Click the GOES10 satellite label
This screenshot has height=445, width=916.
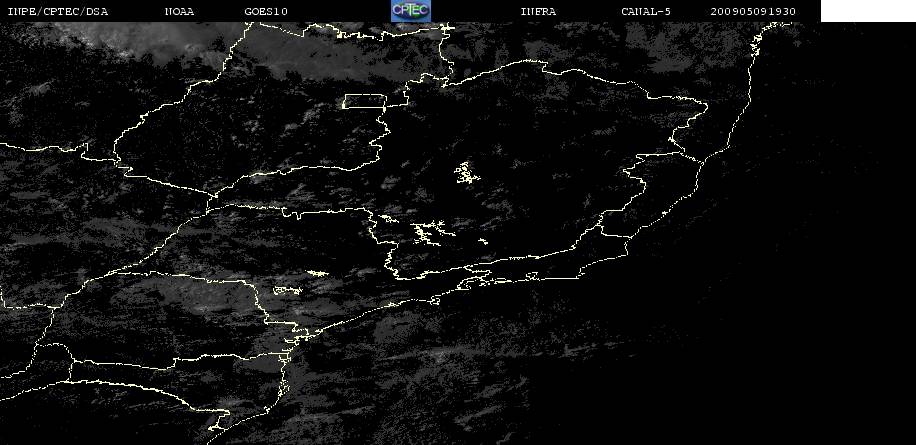click(266, 11)
